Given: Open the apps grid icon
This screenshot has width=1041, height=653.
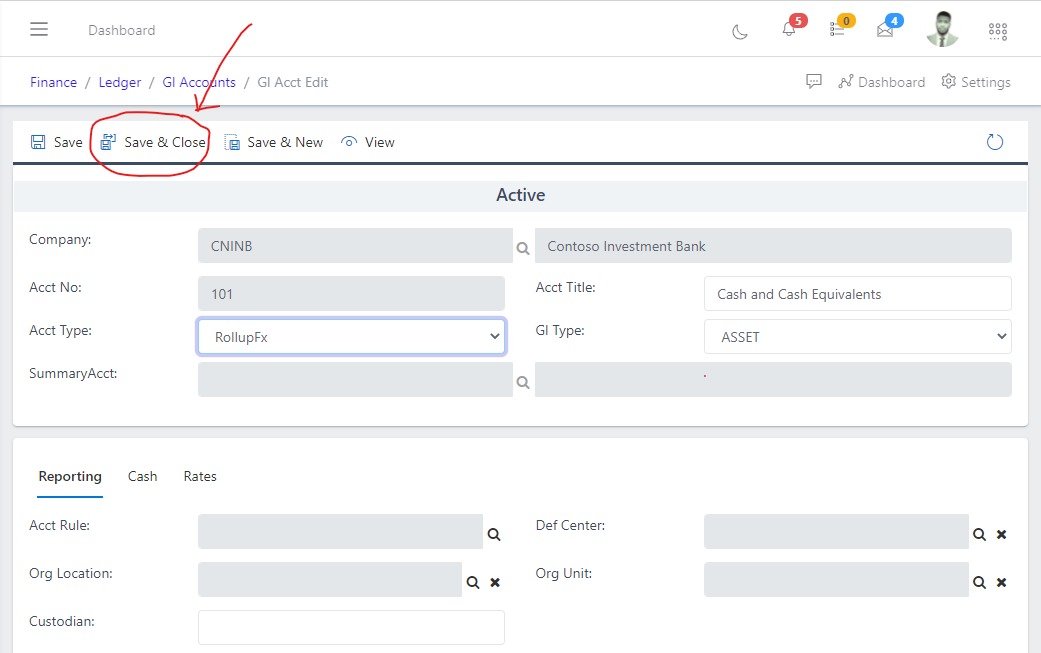Looking at the screenshot, I should [997, 31].
